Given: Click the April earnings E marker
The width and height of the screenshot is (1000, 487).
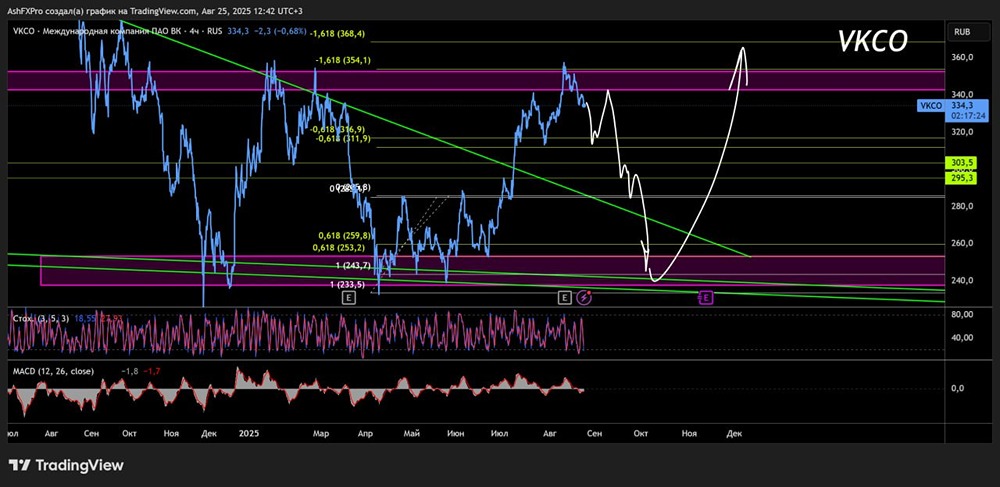Looking at the screenshot, I should click(x=348, y=297).
